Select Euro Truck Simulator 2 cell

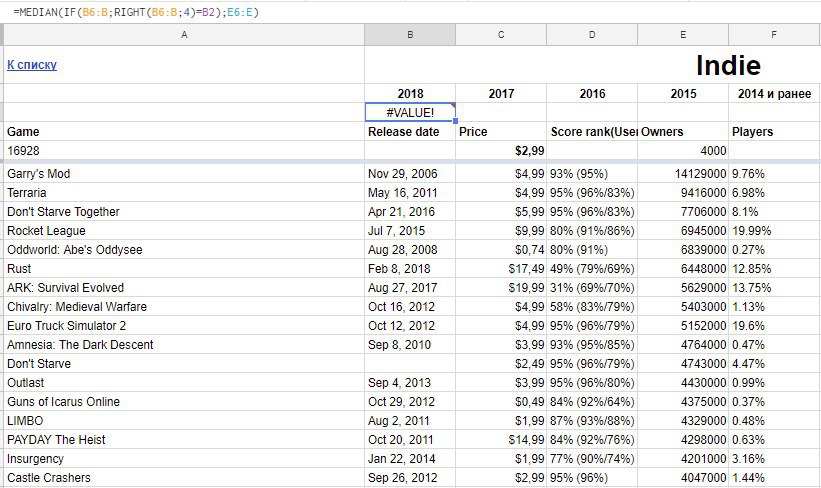click(x=184, y=326)
